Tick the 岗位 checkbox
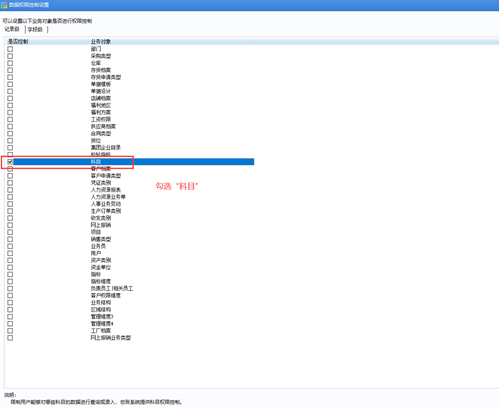The image size is (499, 408). coord(10,141)
